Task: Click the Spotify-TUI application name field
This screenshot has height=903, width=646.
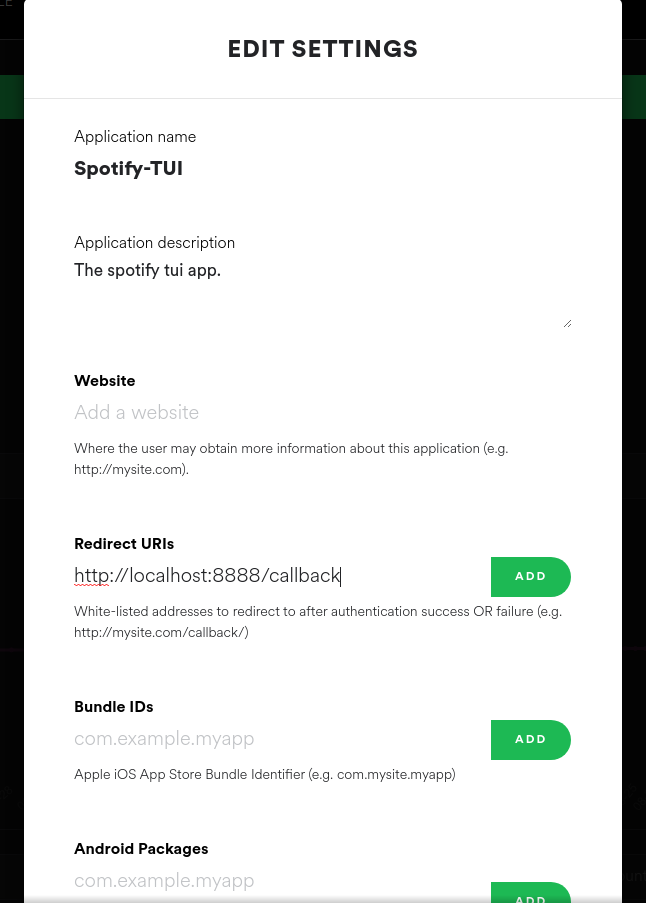Action: [128, 168]
